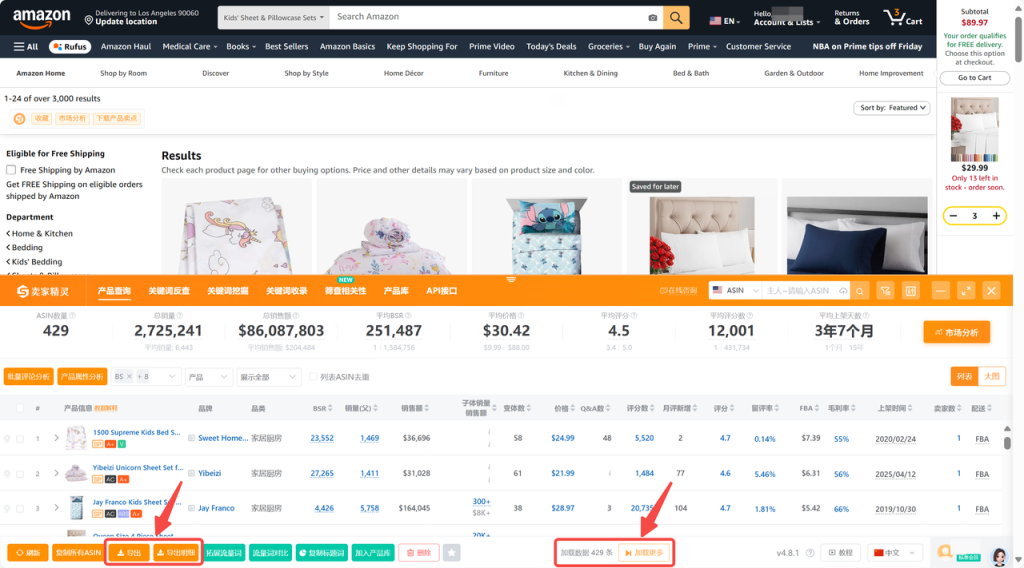
Task: Click the 加载更多 load more button
Action: point(645,552)
